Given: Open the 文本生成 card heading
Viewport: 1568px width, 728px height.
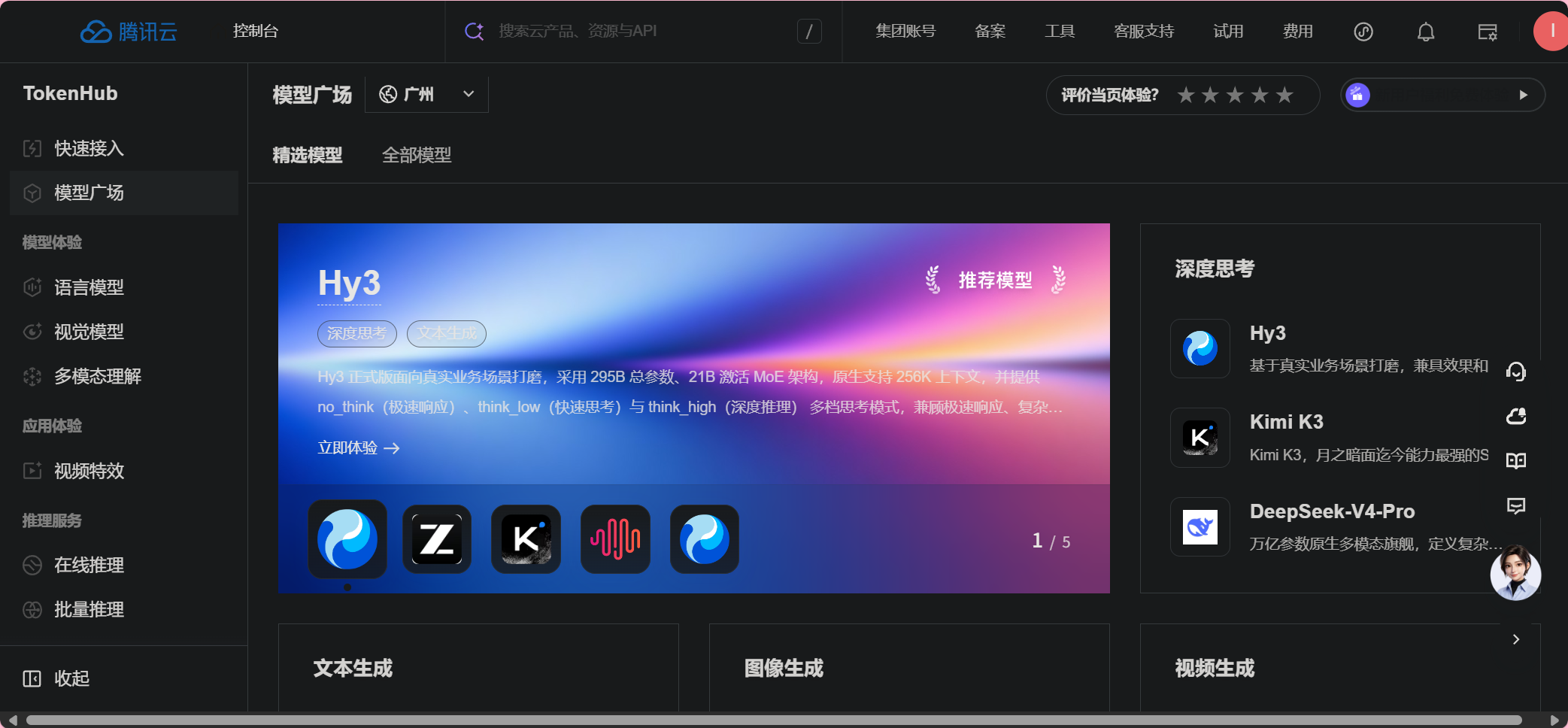Looking at the screenshot, I should click(x=353, y=668).
